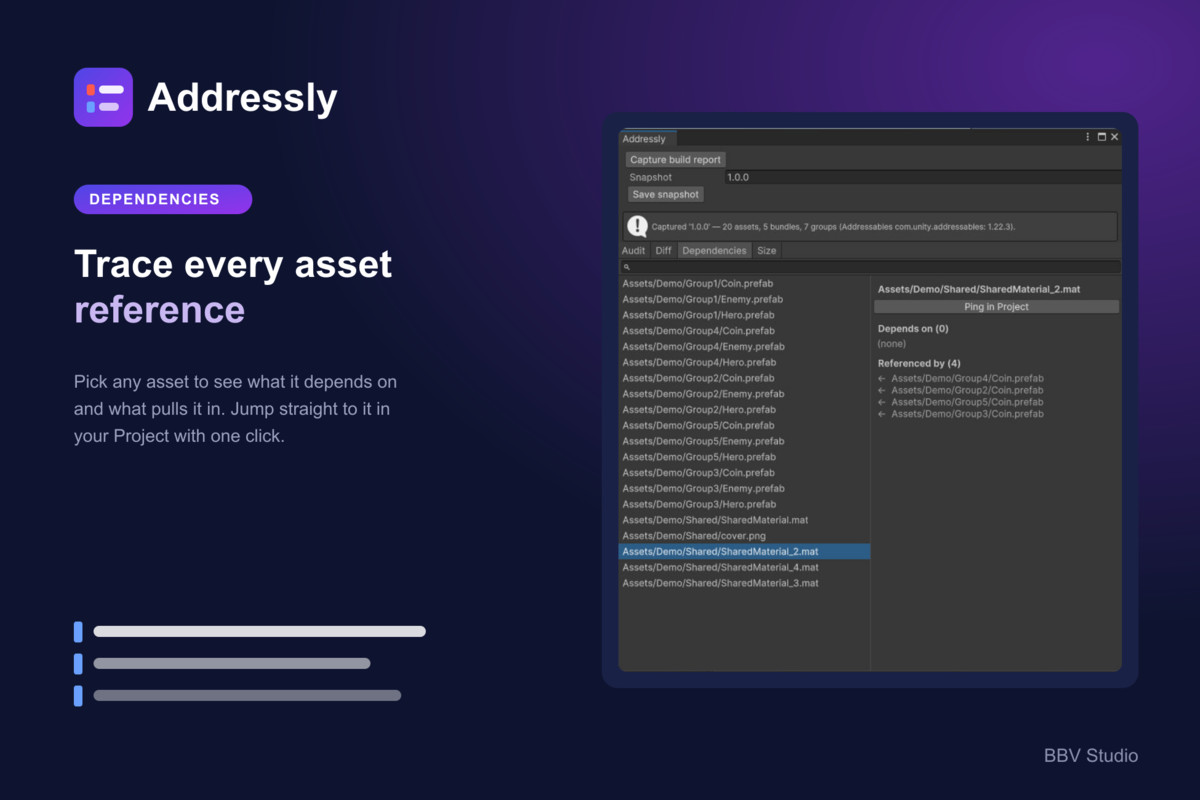Switch to the Diff tab
Viewport: 1200px width, 800px height.
[663, 251]
